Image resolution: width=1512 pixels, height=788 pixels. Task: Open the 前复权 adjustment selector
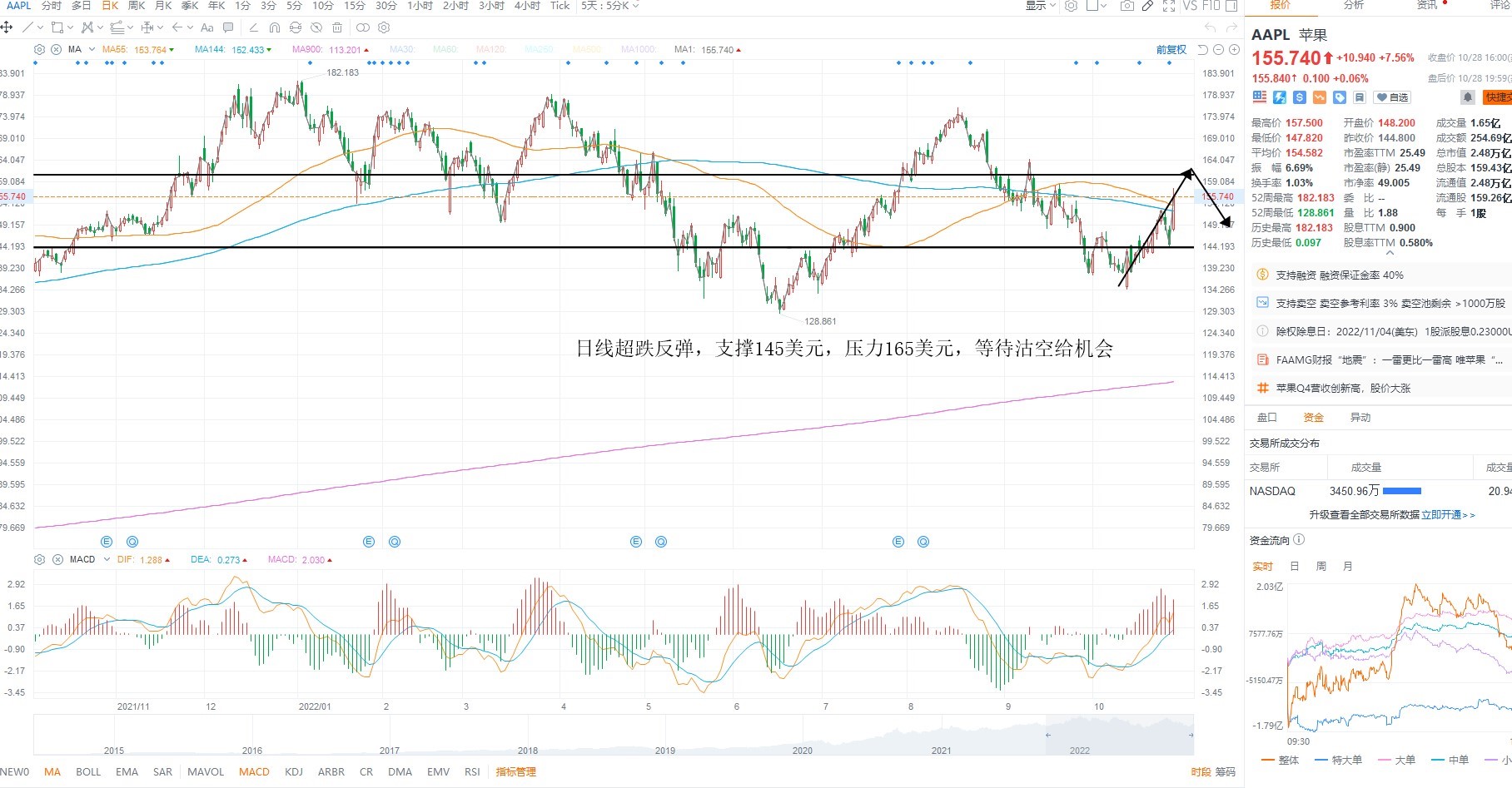1171,50
